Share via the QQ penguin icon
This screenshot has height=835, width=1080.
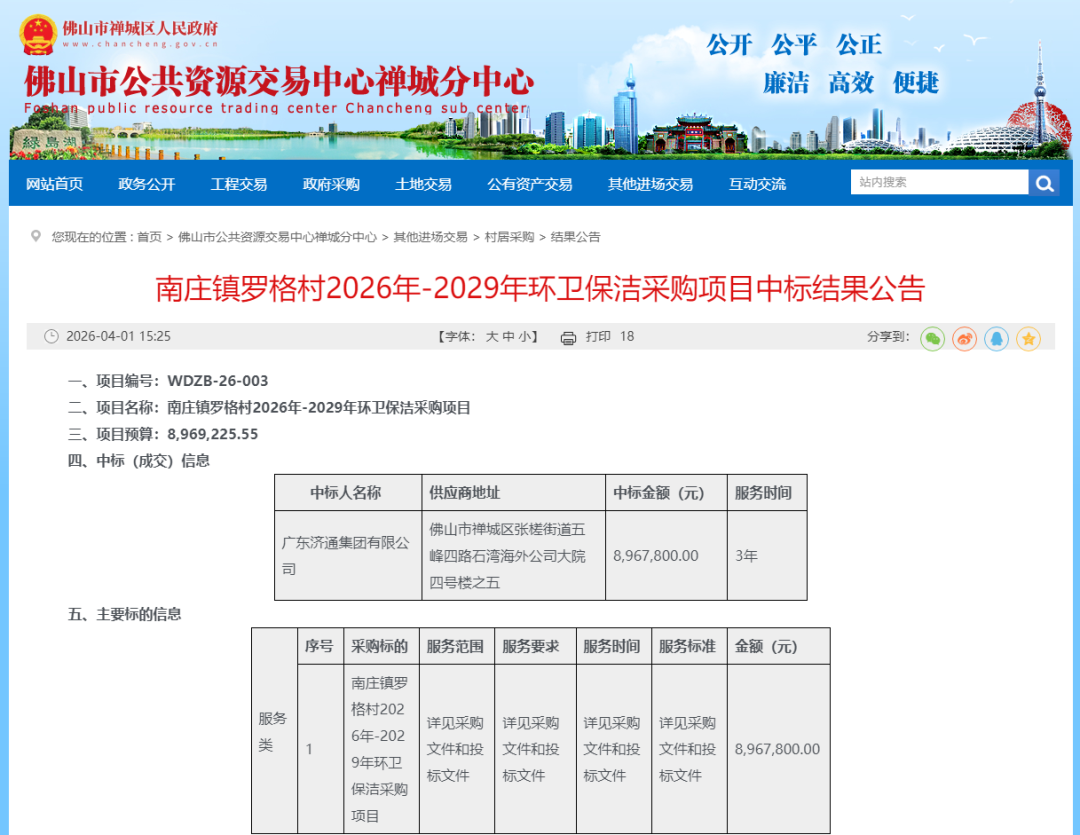(997, 337)
